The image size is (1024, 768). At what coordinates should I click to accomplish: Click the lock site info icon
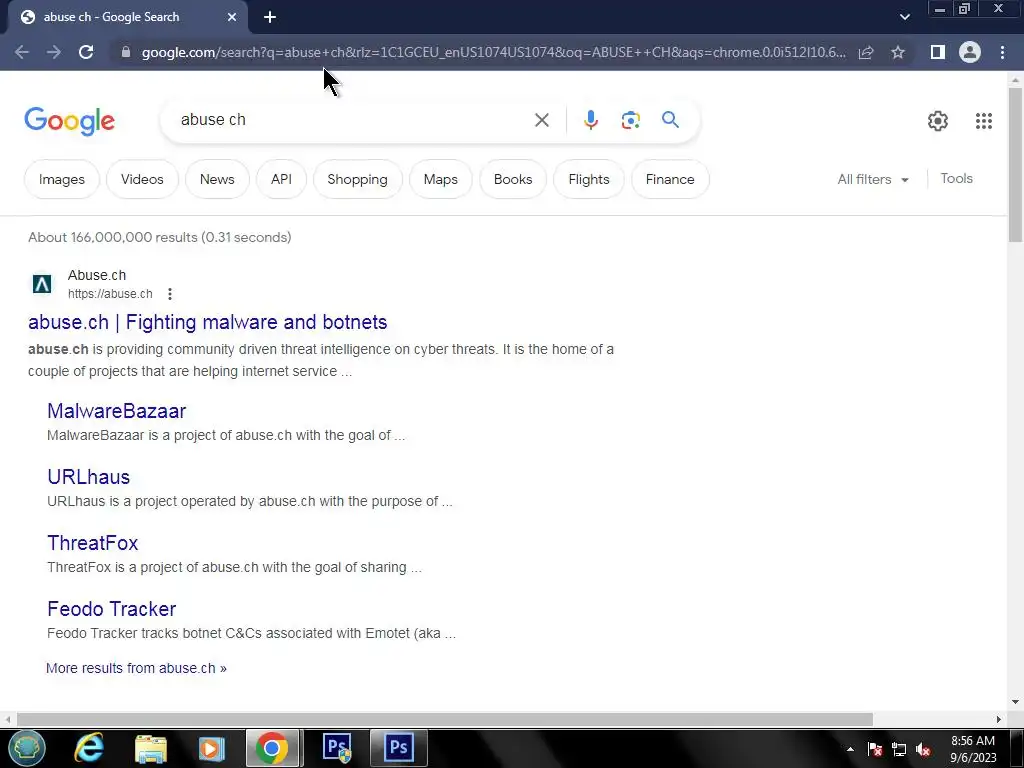pyautogui.click(x=126, y=52)
